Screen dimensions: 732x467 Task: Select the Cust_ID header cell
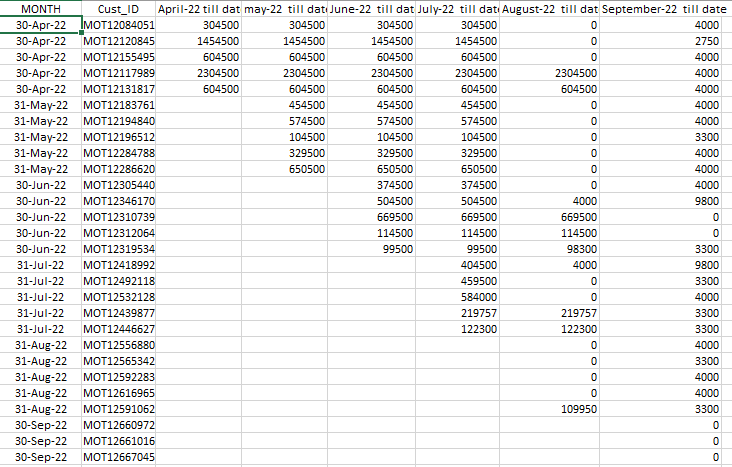point(119,8)
